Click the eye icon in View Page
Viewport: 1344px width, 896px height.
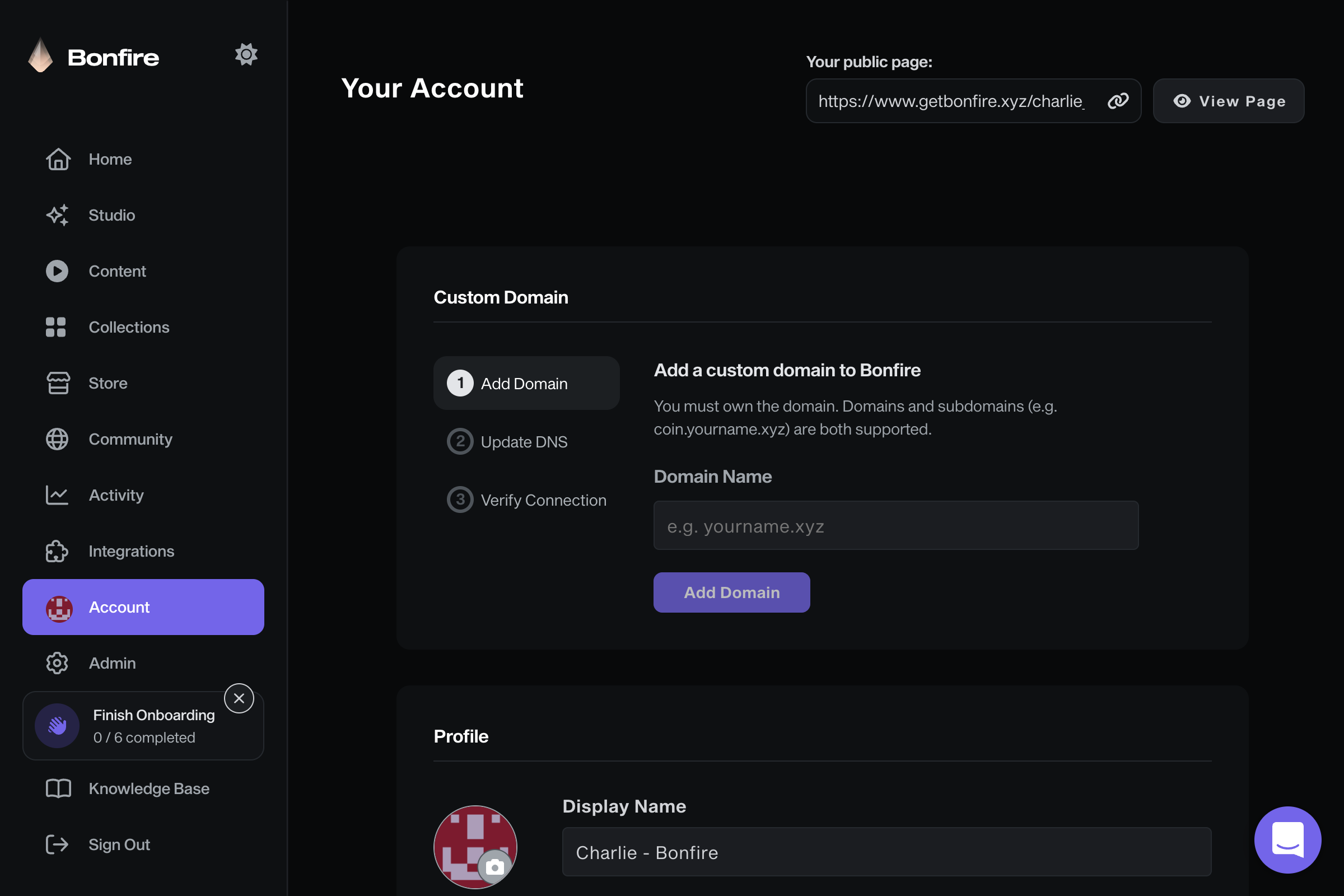(1182, 101)
